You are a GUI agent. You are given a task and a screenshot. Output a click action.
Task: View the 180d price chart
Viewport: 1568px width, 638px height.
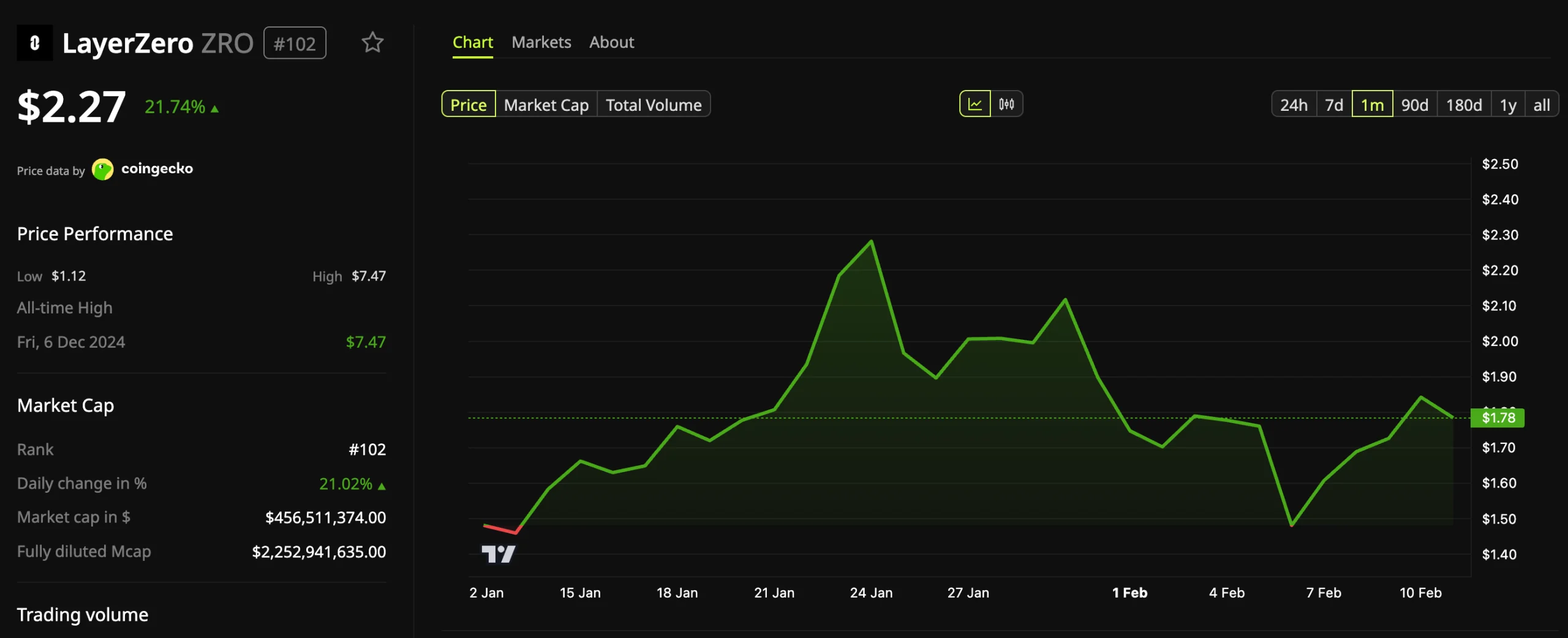click(1464, 104)
